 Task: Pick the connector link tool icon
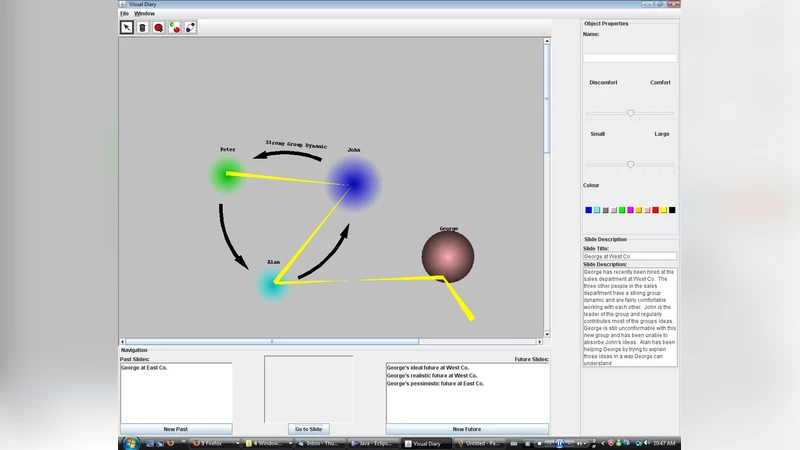pos(190,28)
